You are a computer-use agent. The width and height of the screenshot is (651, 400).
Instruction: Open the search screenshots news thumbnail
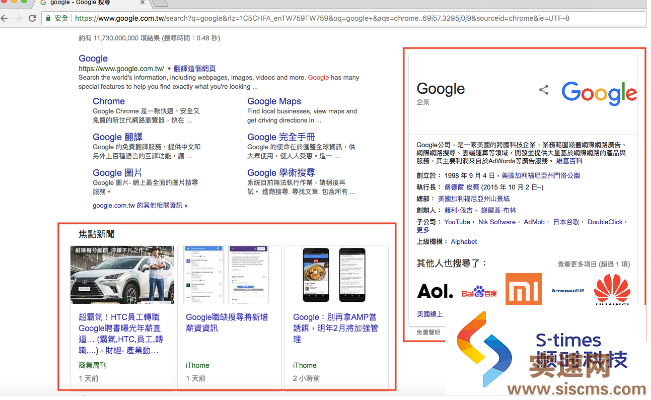(227, 275)
